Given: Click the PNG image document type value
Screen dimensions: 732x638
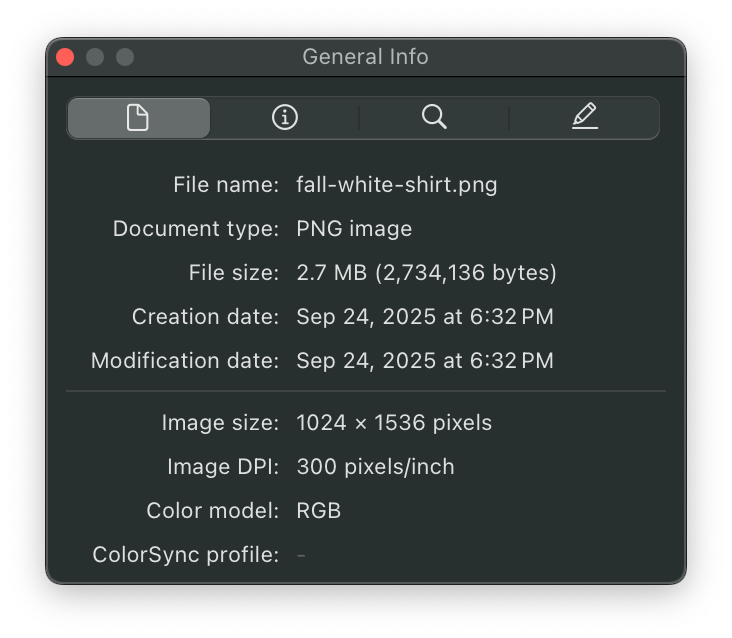Looking at the screenshot, I should pos(354,229).
